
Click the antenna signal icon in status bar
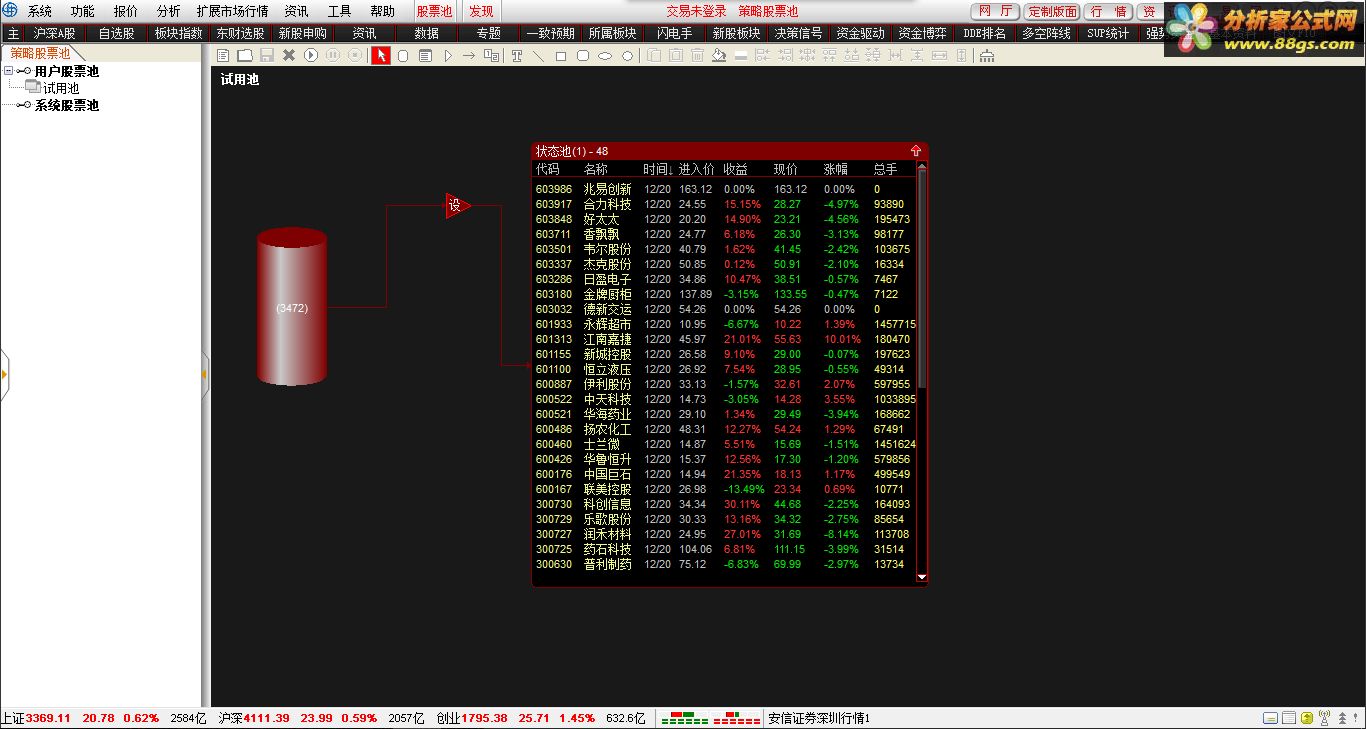[1325, 718]
